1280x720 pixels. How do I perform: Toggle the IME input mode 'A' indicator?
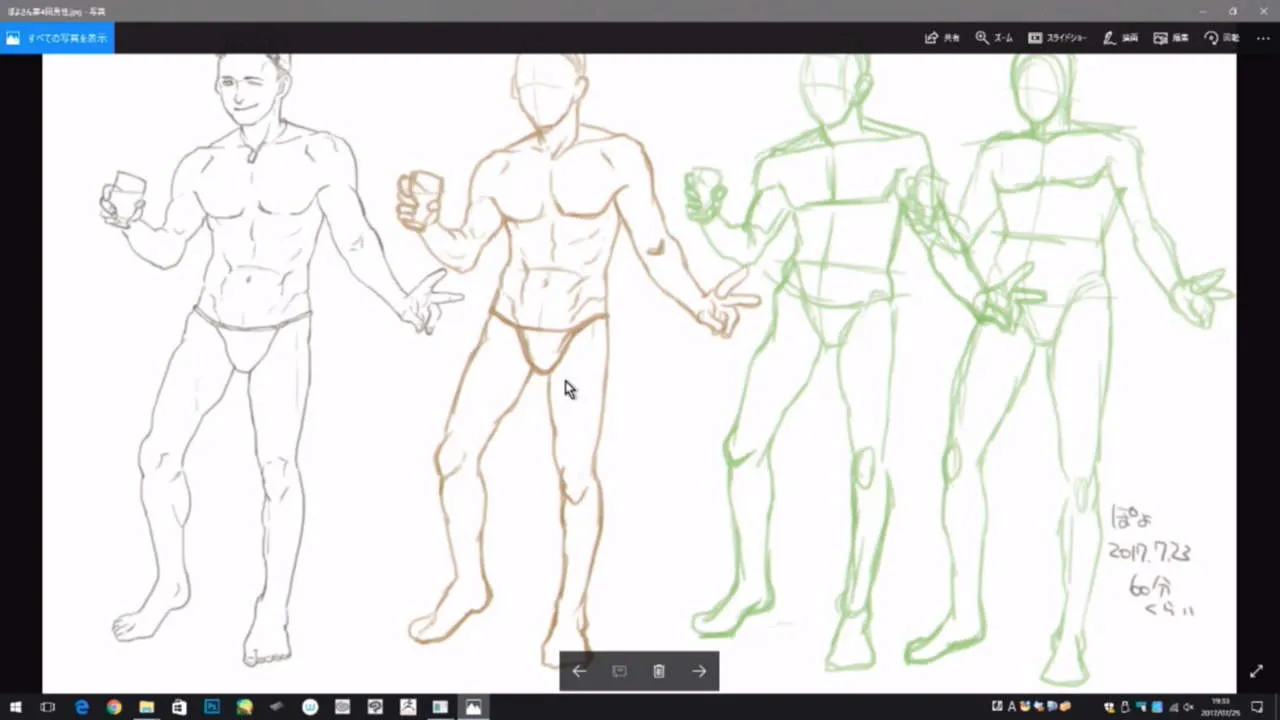(1012, 707)
